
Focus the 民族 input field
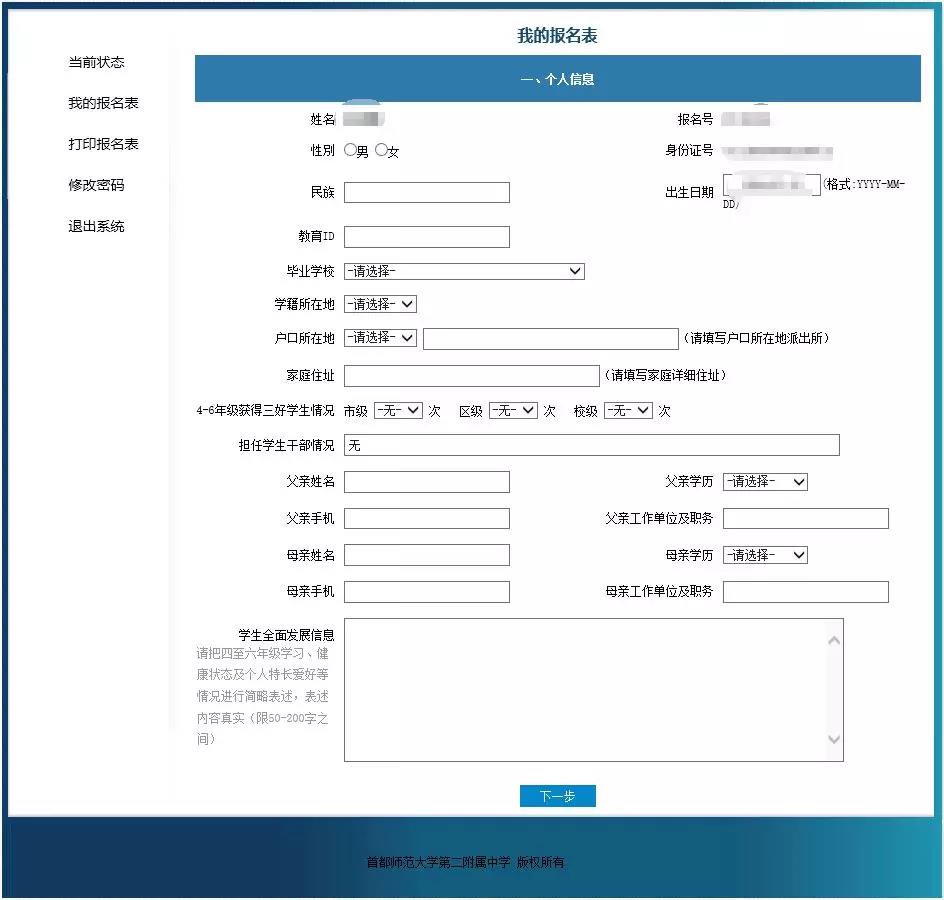click(x=427, y=193)
